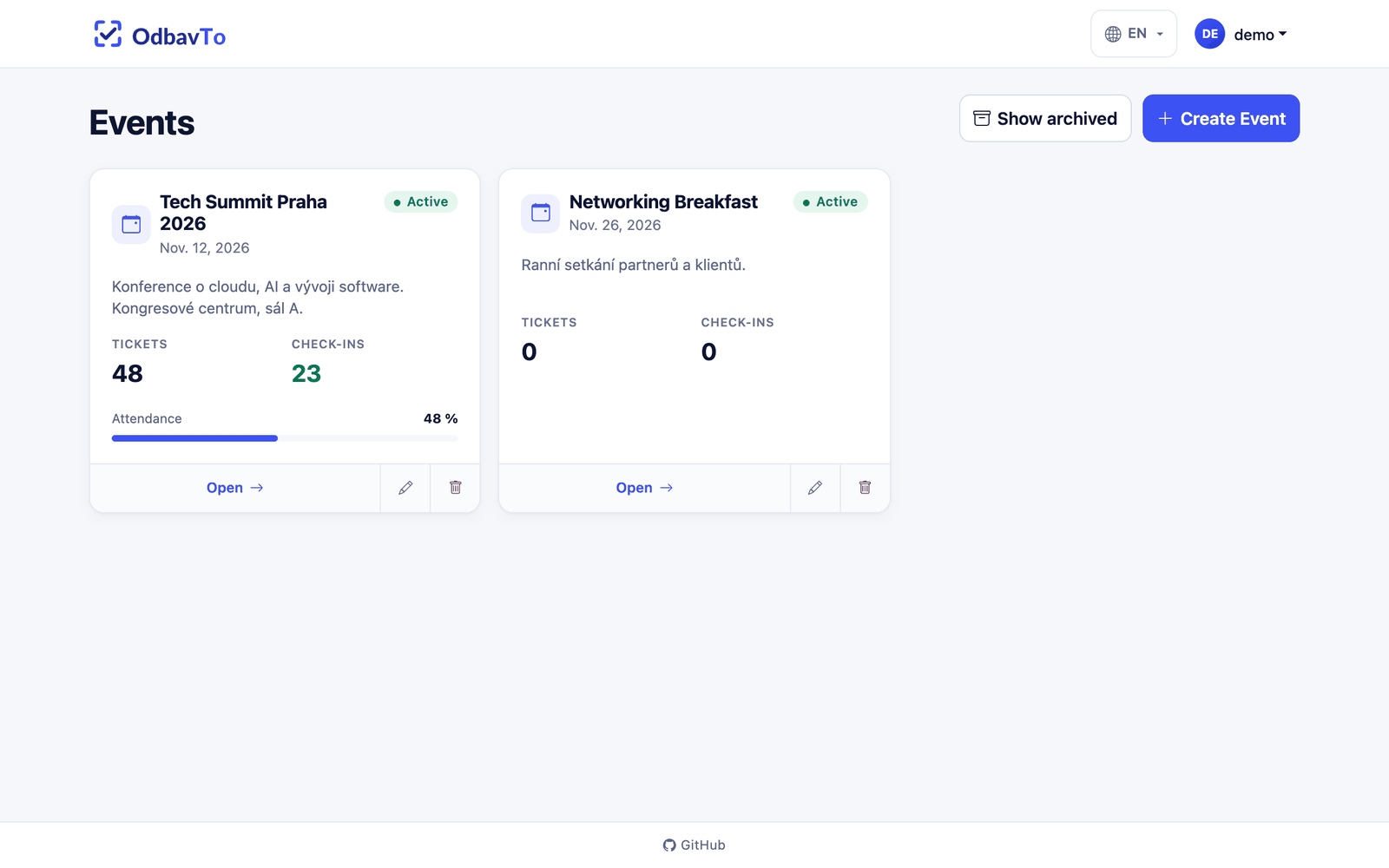Delete Tech Summit Praha with trash icon
1389x868 pixels.
(455, 488)
